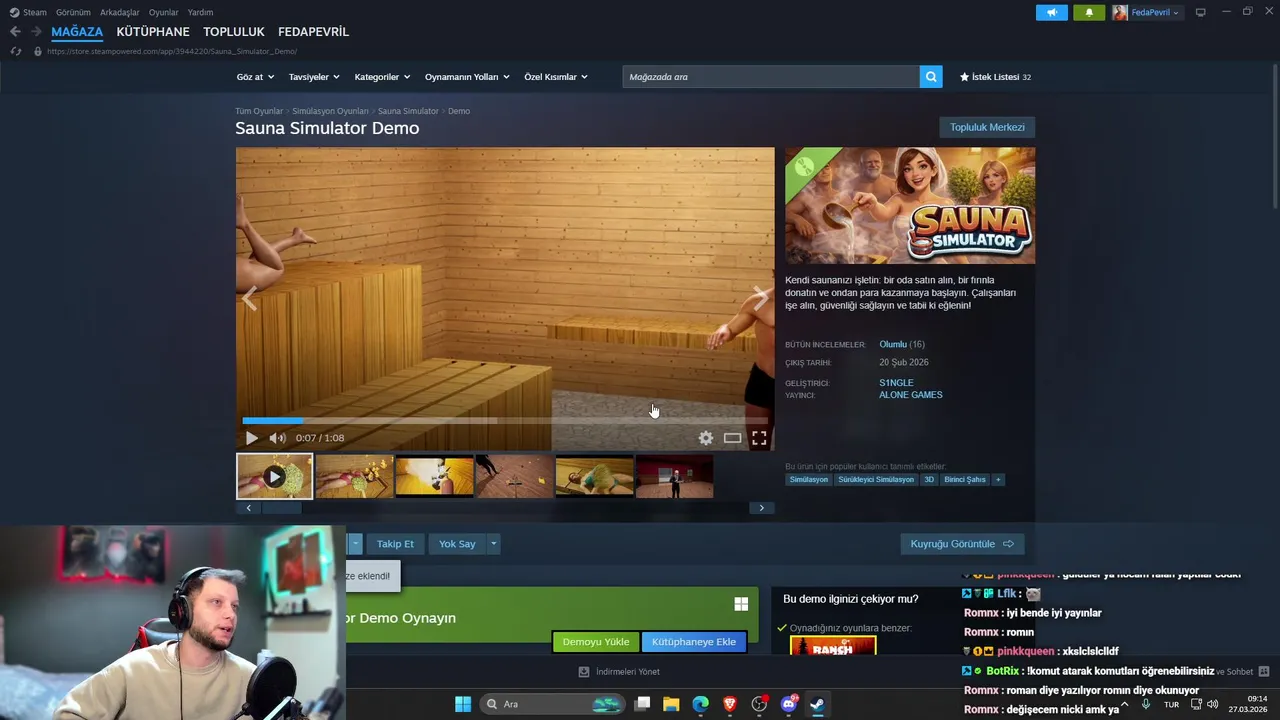Open the ALONE GAMES publisher link
The height and width of the screenshot is (720, 1280).
(x=911, y=395)
